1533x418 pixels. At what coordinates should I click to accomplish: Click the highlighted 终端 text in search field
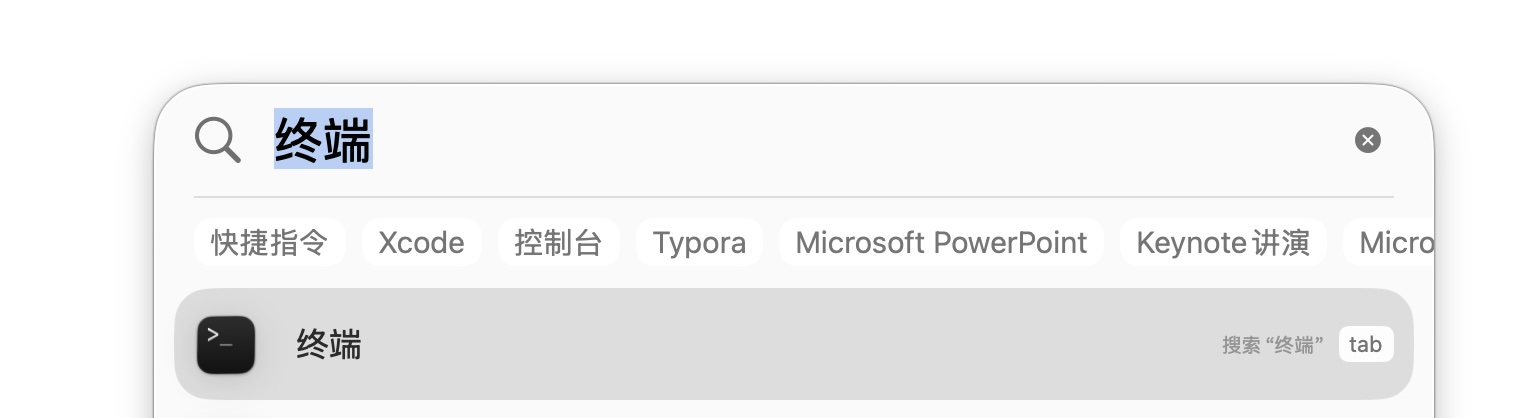tap(323, 139)
